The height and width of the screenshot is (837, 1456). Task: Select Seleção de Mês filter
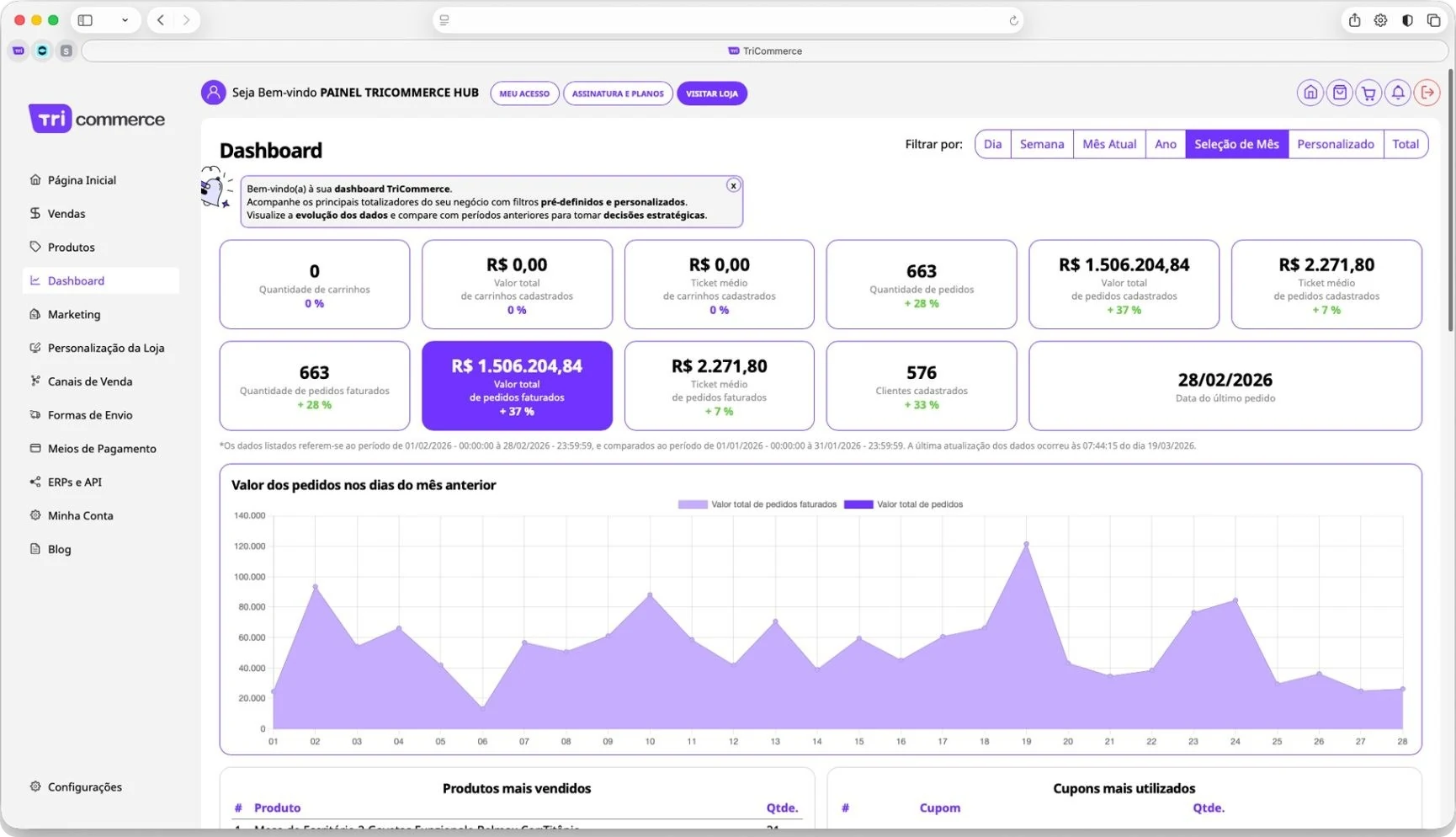(x=1236, y=144)
